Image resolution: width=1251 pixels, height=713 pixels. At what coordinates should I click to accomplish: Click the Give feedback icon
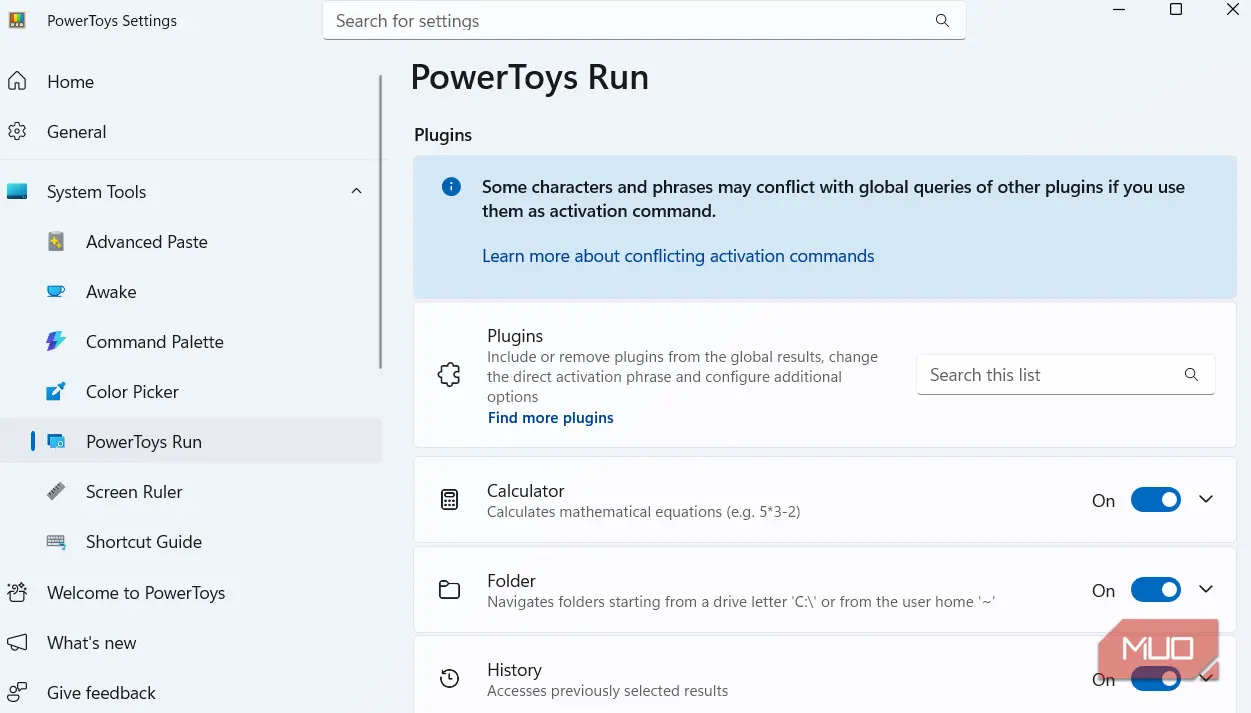[17, 693]
